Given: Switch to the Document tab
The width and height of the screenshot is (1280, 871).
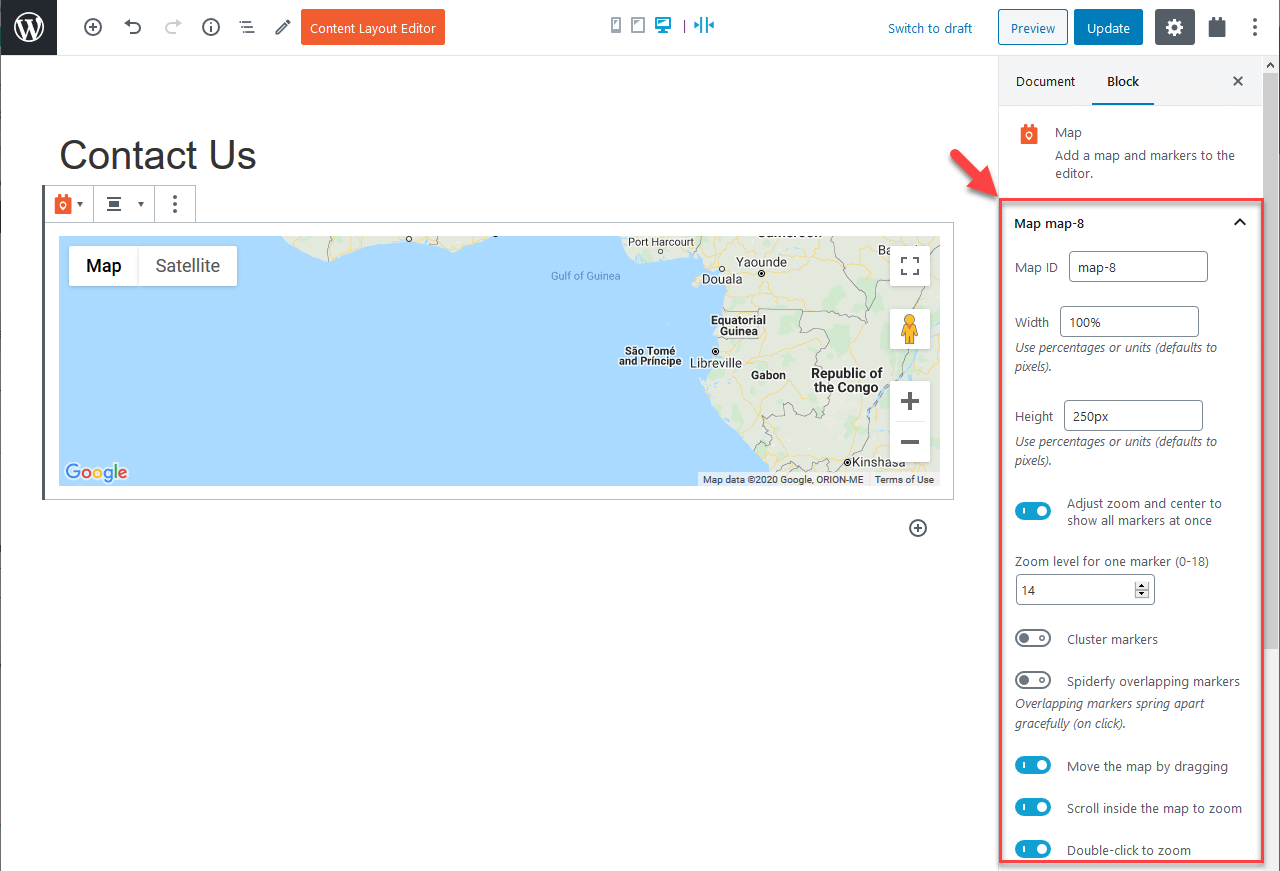Looking at the screenshot, I should pos(1045,82).
